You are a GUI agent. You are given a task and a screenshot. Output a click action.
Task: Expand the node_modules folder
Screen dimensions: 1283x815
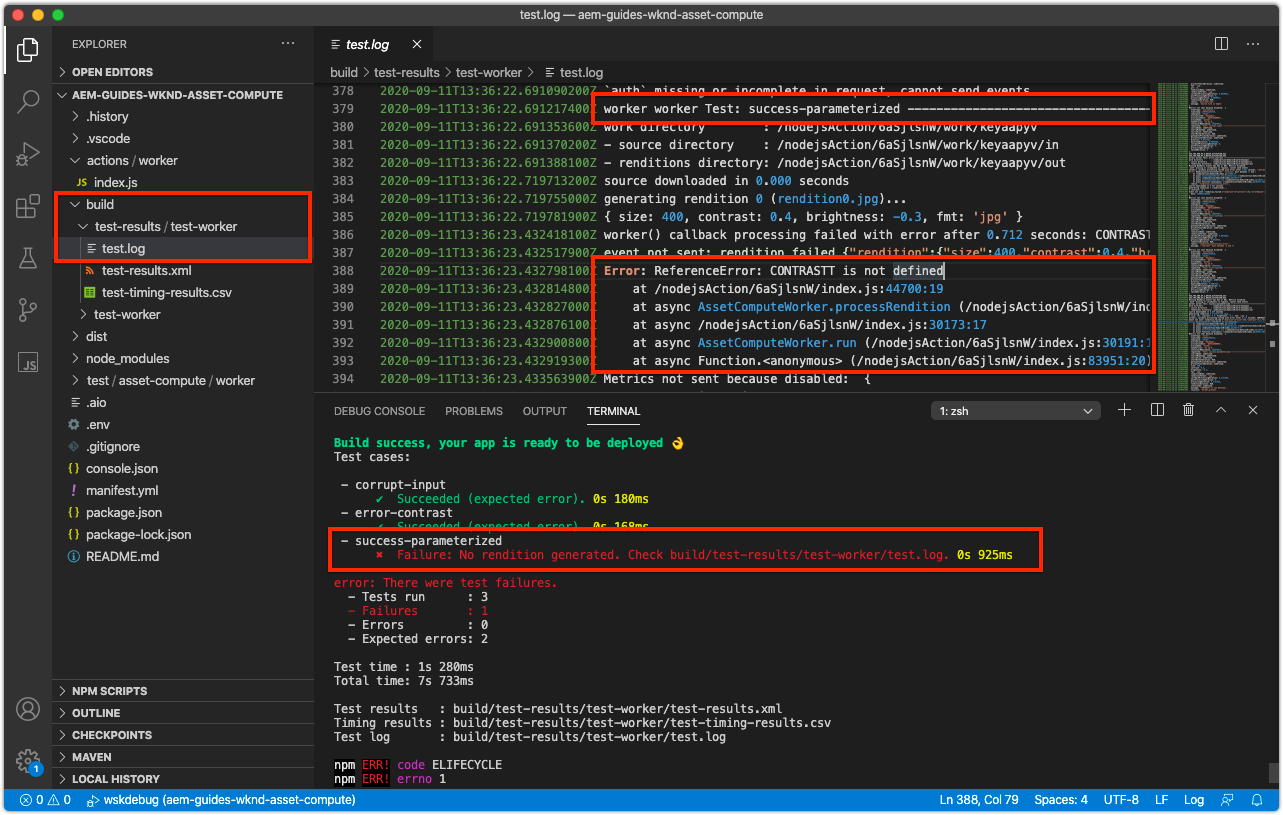pos(127,358)
